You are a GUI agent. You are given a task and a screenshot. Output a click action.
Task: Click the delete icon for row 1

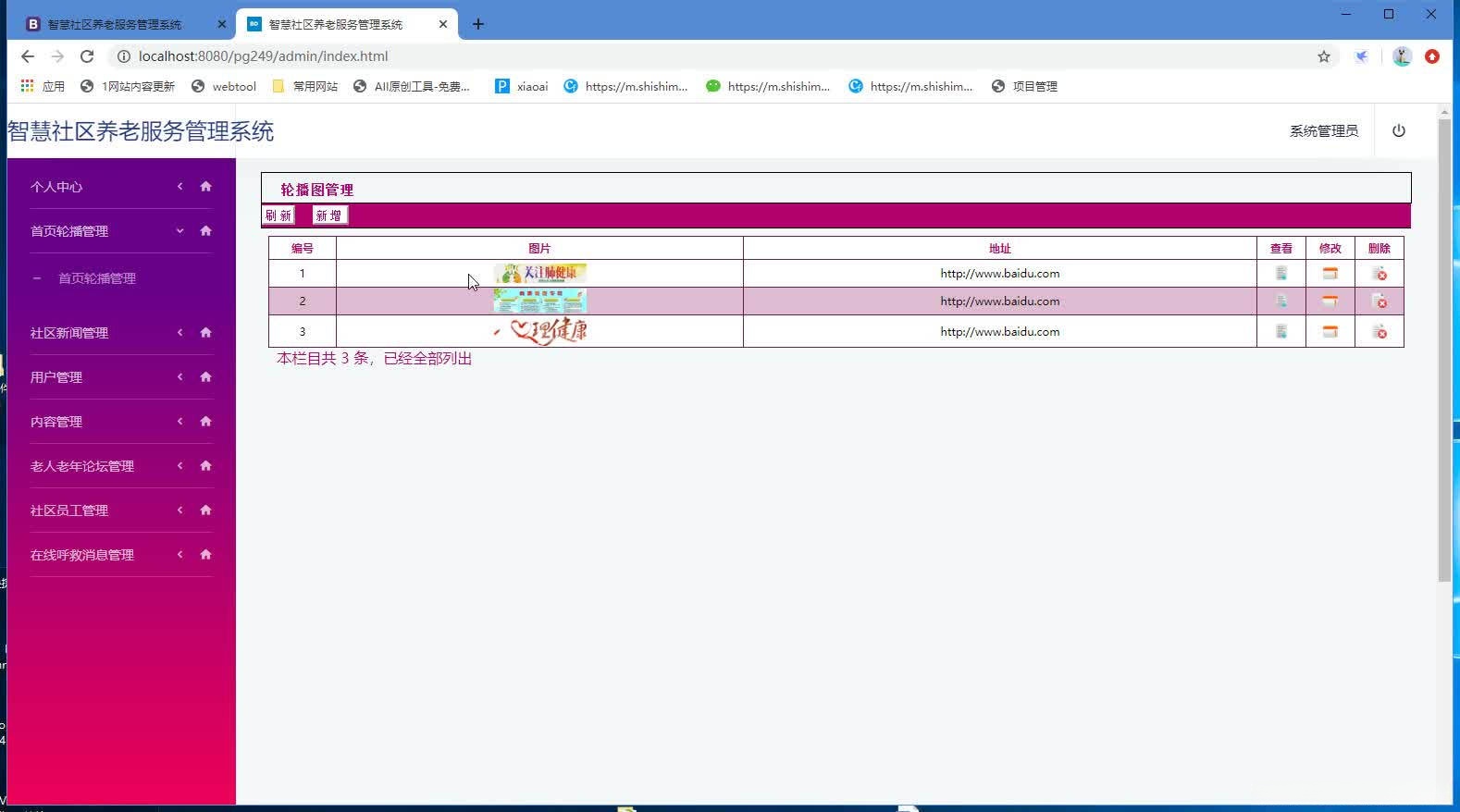pyautogui.click(x=1380, y=274)
